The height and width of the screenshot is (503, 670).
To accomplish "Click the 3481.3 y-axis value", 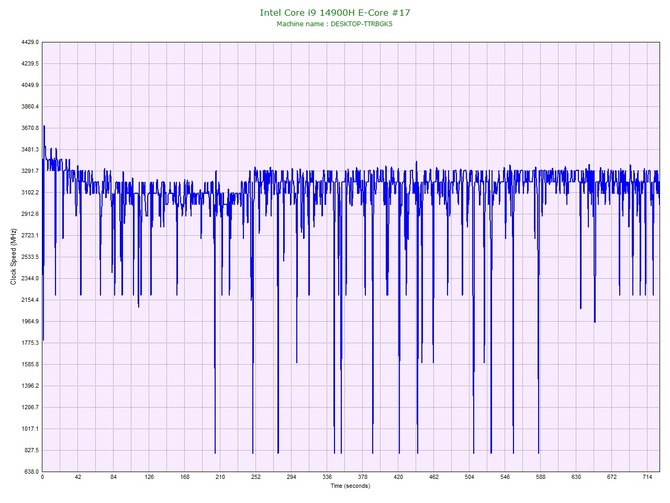I will 30,150.
